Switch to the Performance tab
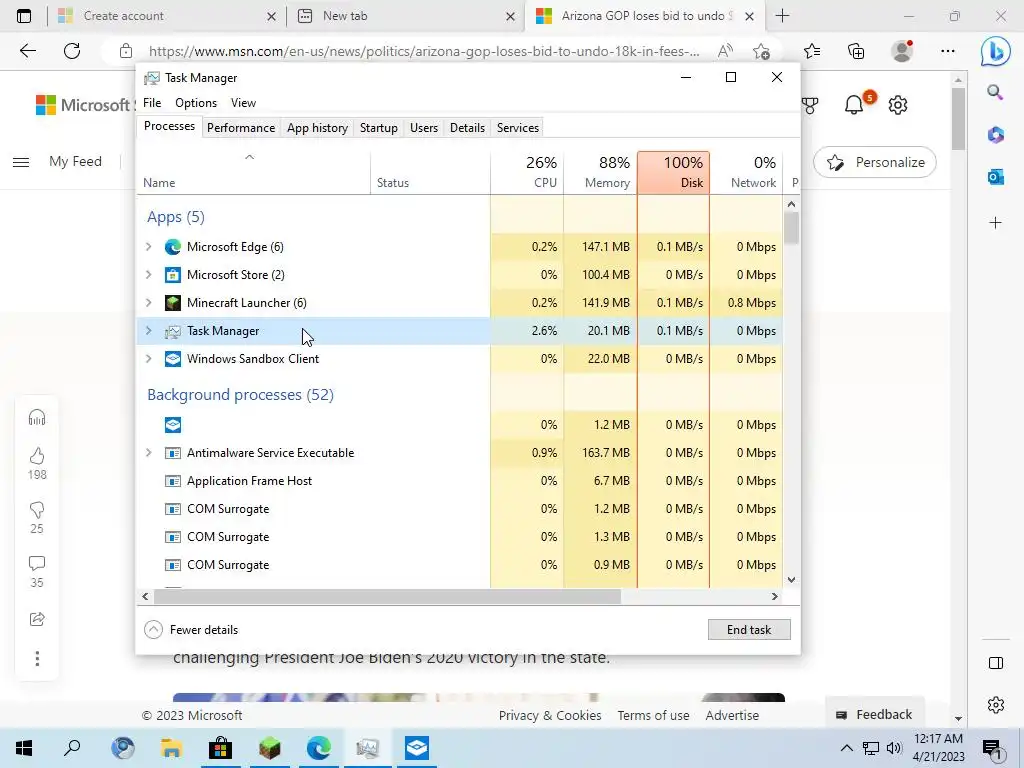Viewport: 1024px width, 768px height. pos(241,128)
